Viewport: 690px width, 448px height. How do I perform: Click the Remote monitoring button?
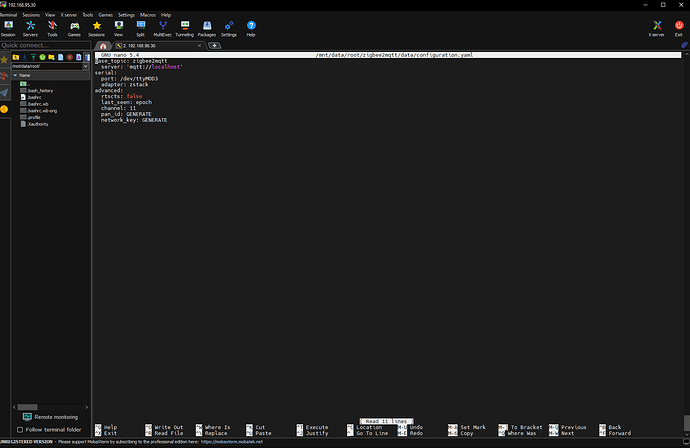pyautogui.click(x=50, y=417)
